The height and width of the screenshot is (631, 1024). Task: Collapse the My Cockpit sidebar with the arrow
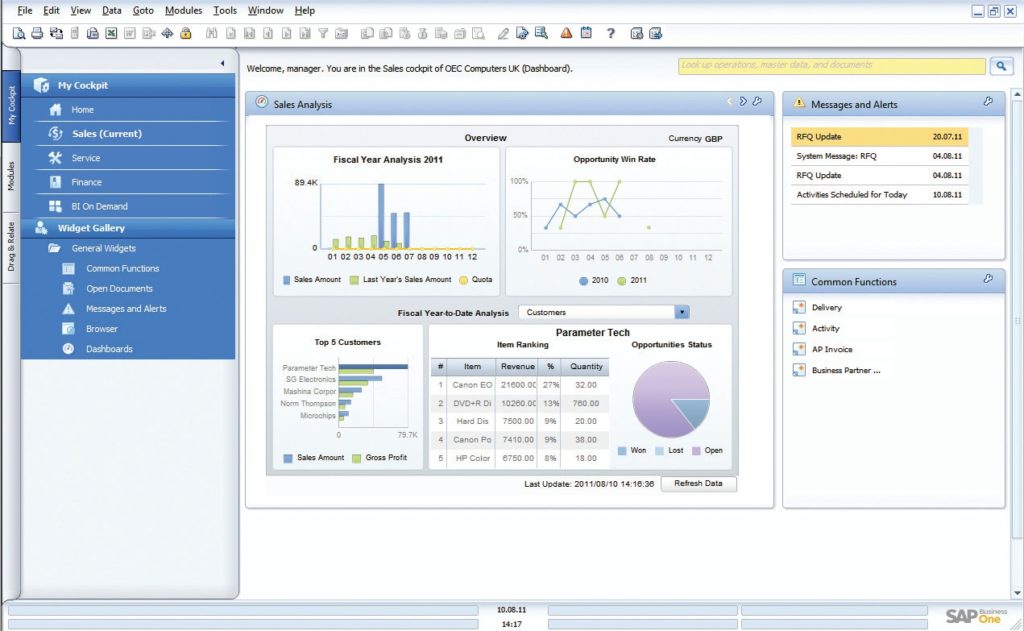(222, 61)
